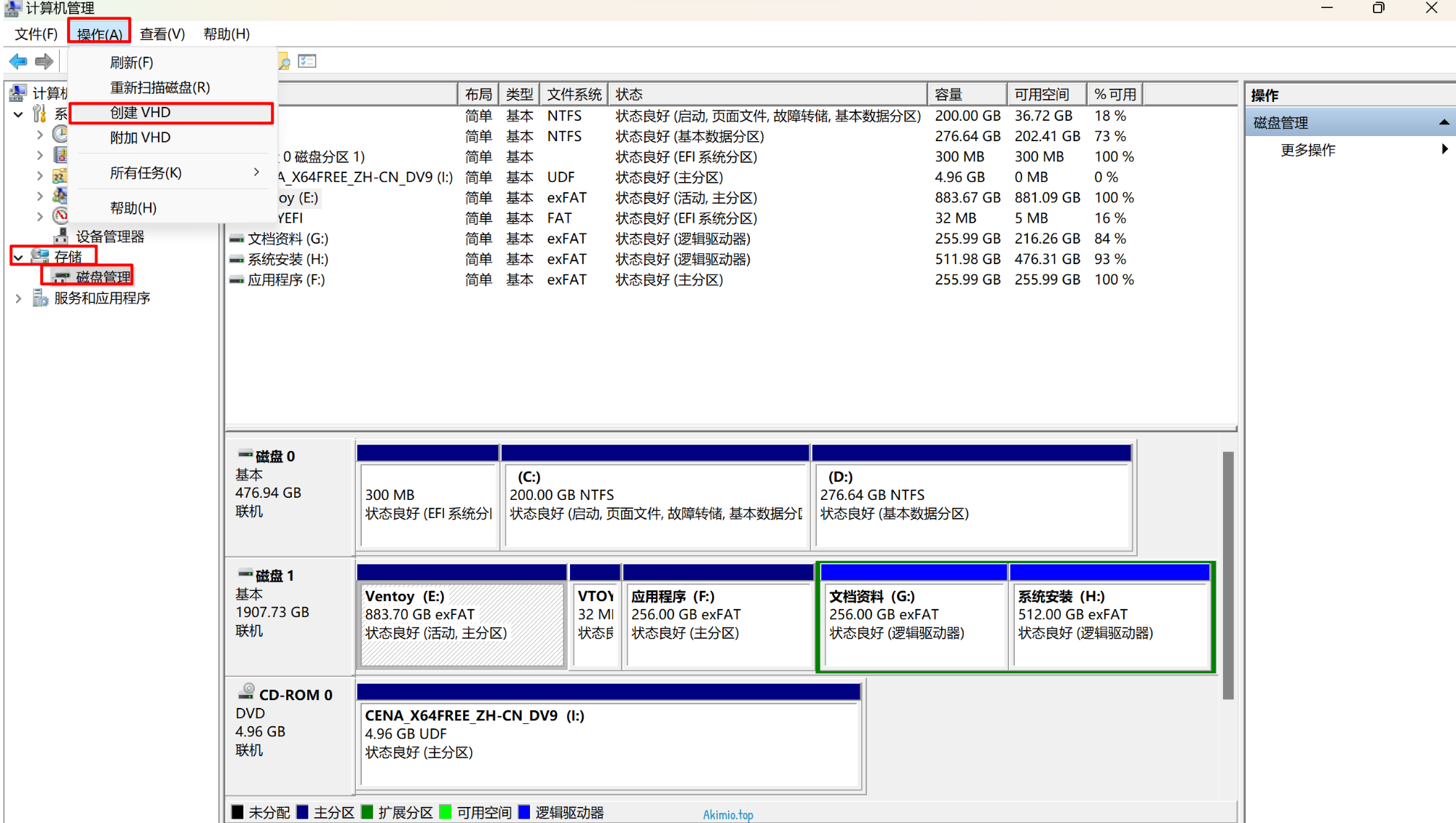Screen dimensions: 1456x823
Task: Click 更多操作 in the actions pane
Action: (1307, 150)
